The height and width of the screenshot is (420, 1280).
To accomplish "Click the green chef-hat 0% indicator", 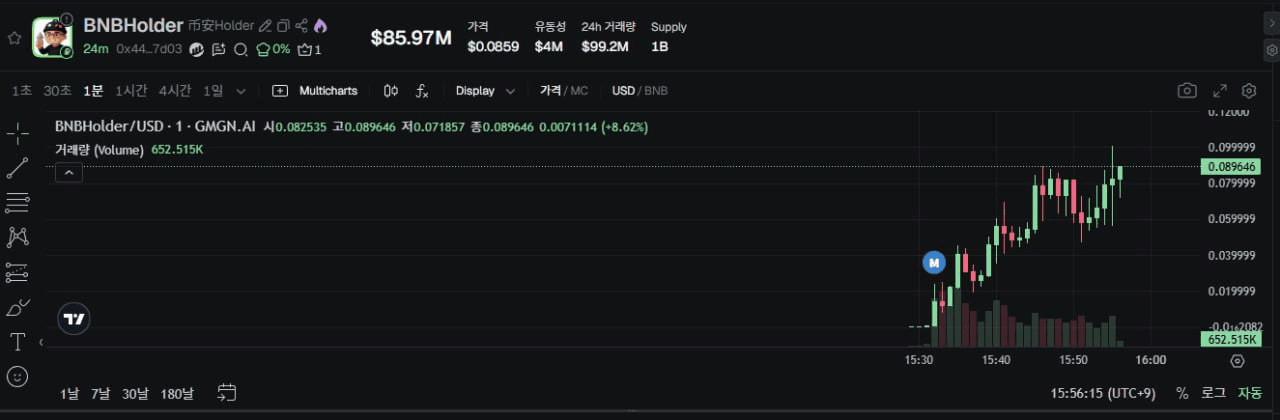I will (x=273, y=48).
